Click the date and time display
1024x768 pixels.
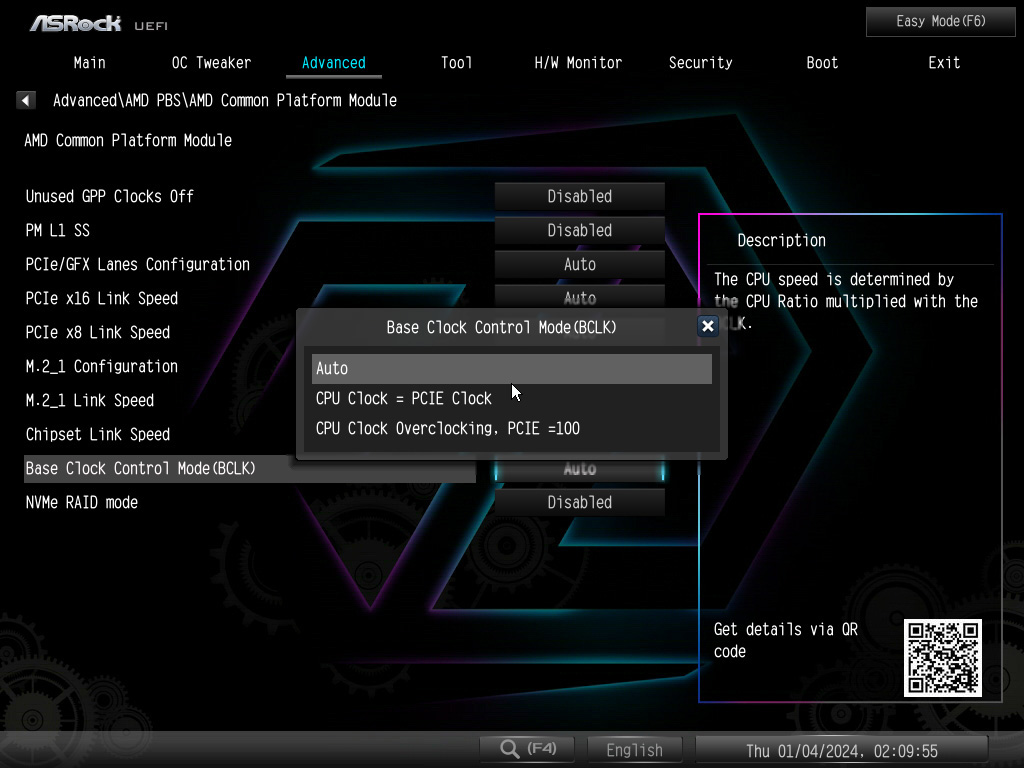(842, 750)
